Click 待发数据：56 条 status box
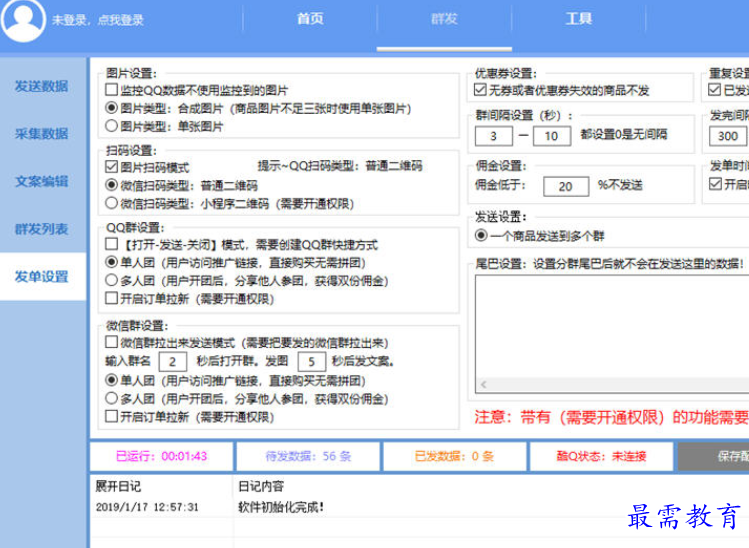 (308, 456)
